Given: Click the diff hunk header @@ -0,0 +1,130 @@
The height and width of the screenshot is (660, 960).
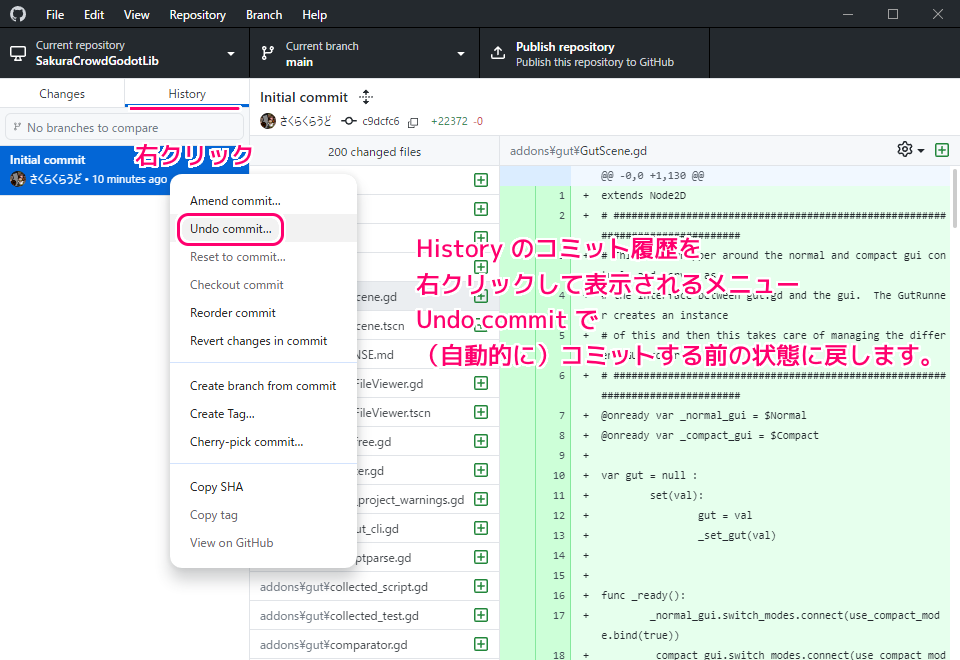Looking at the screenshot, I should [x=652, y=176].
